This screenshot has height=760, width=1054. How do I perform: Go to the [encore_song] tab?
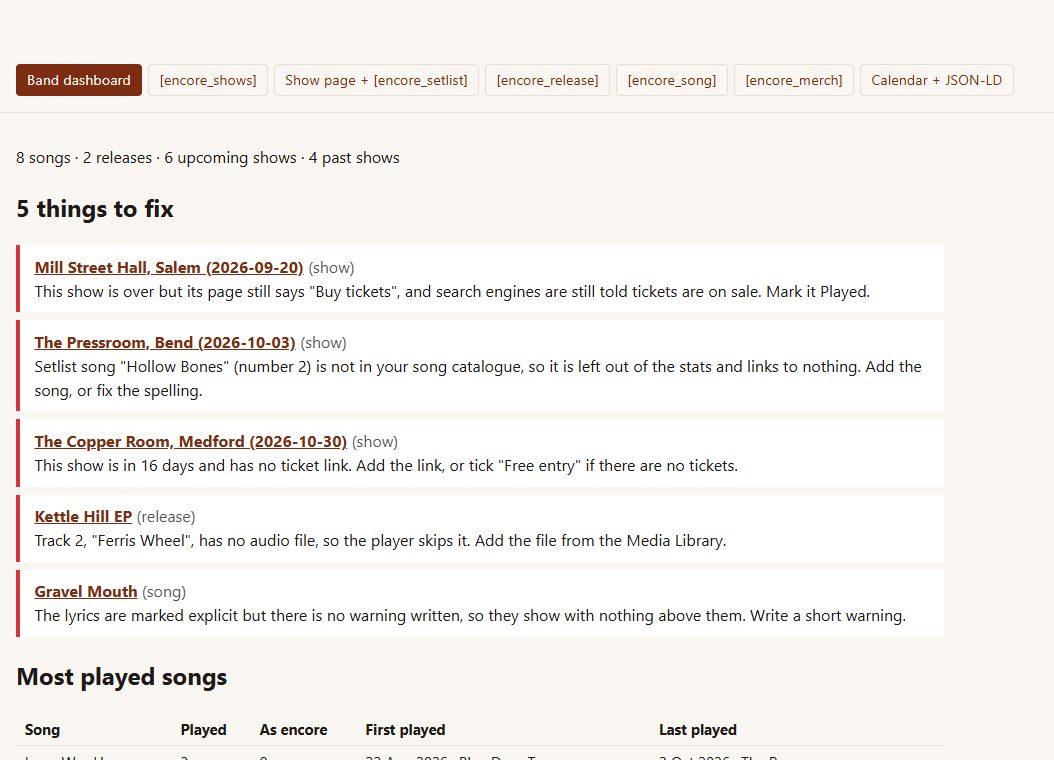672,80
